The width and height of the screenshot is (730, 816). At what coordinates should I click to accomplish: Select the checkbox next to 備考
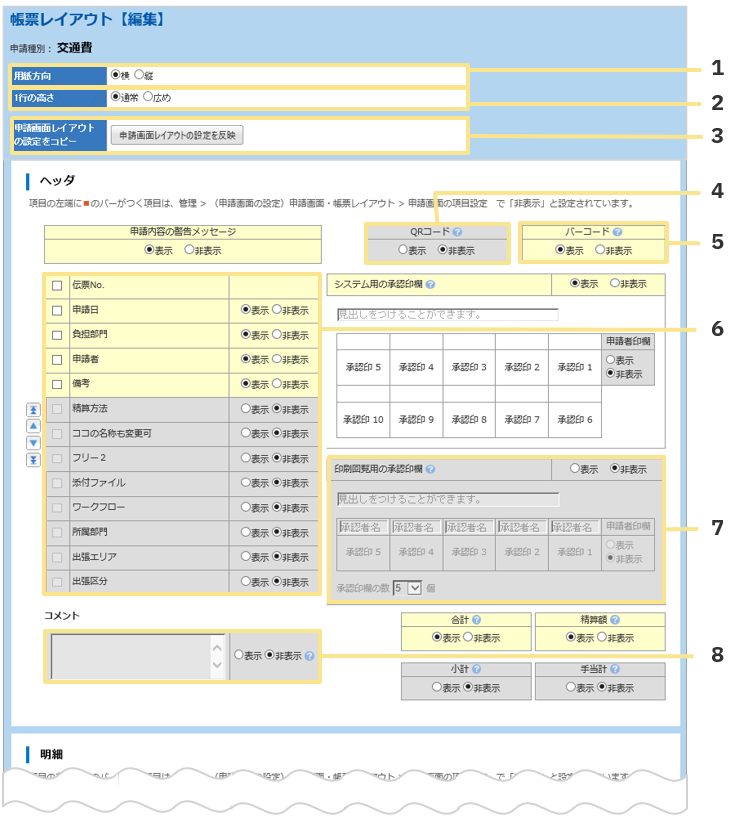click(x=57, y=383)
